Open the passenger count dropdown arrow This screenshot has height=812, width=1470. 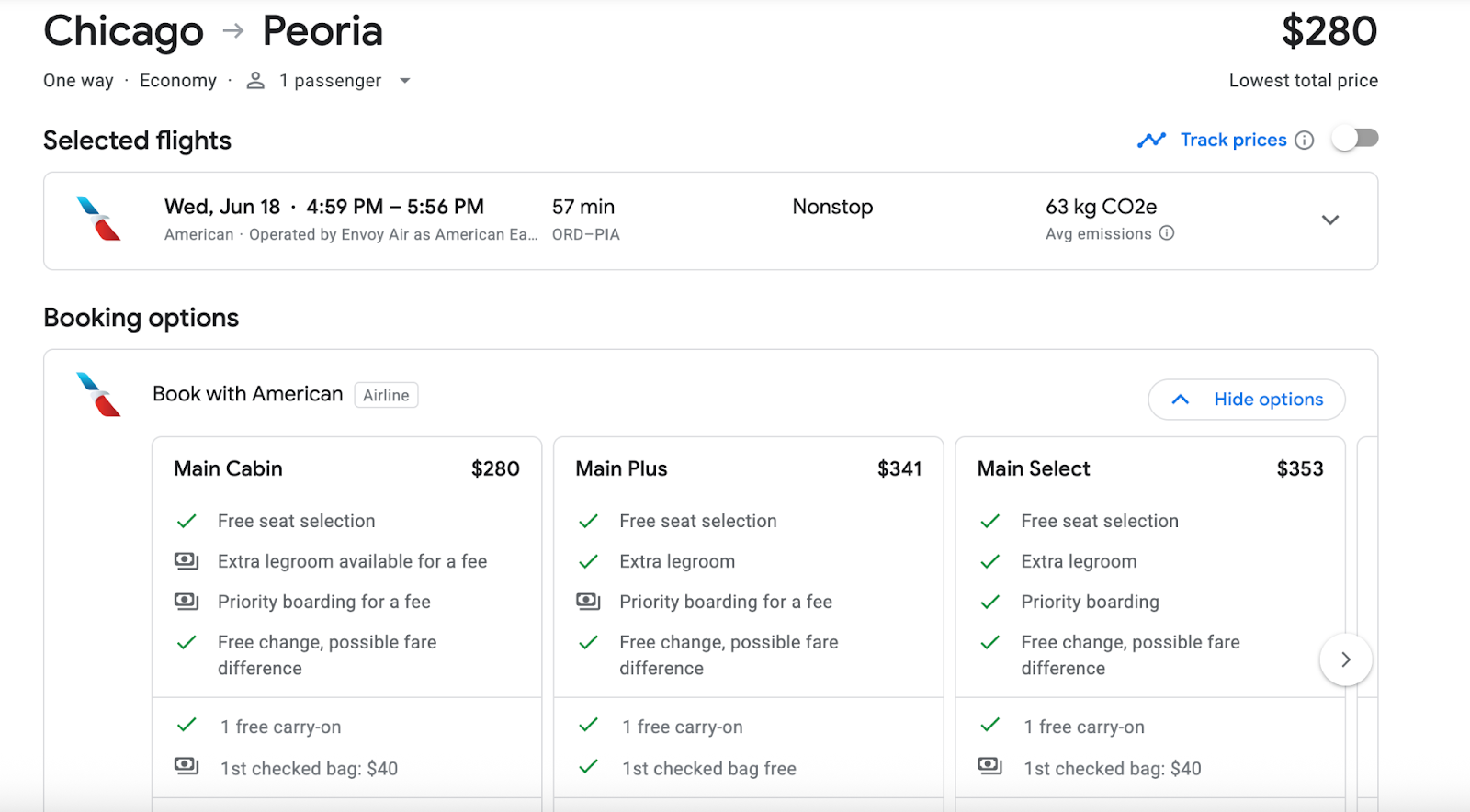pyautogui.click(x=404, y=81)
